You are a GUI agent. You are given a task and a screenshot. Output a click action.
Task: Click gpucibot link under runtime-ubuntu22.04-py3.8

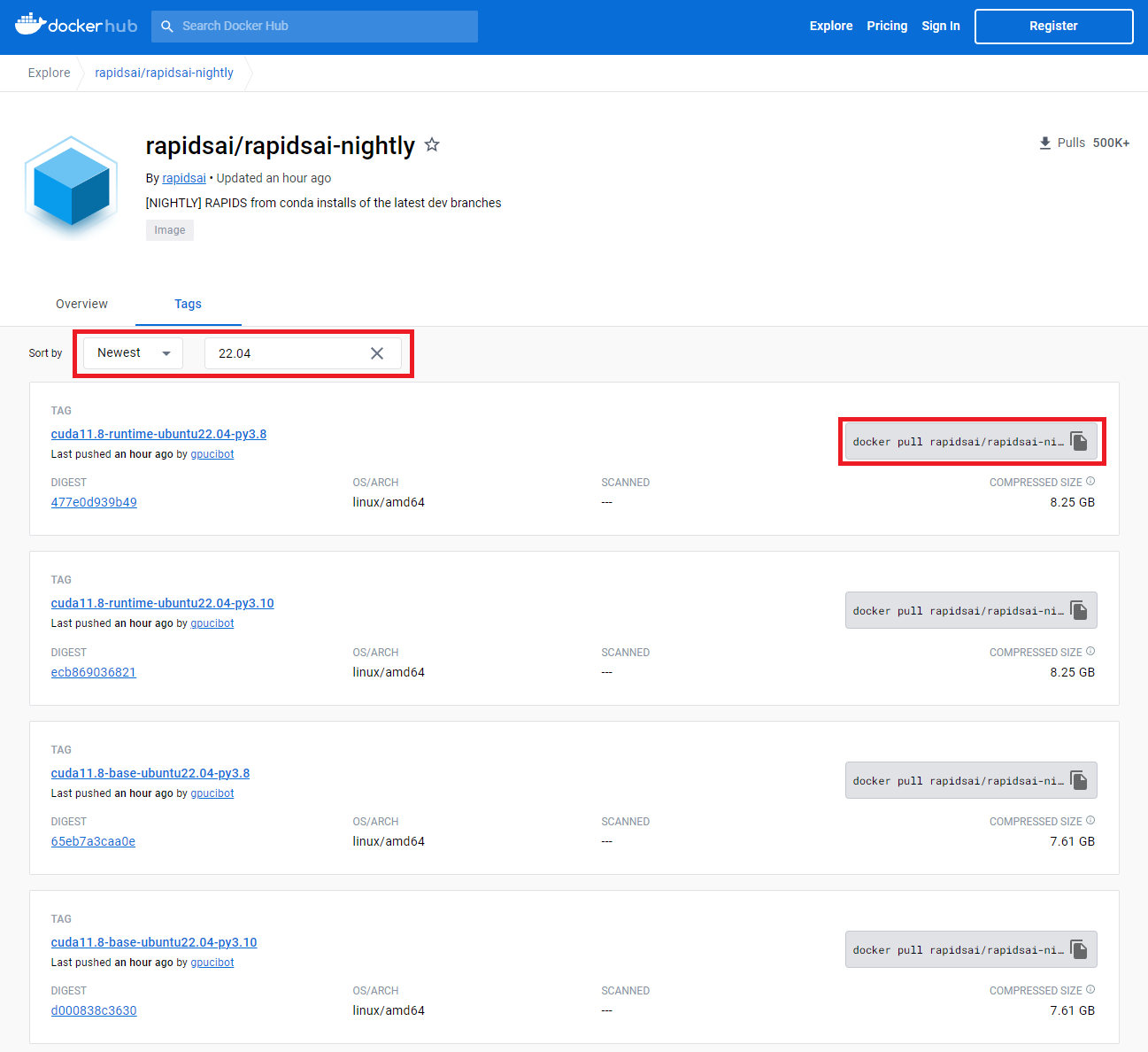pyautogui.click(x=212, y=454)
